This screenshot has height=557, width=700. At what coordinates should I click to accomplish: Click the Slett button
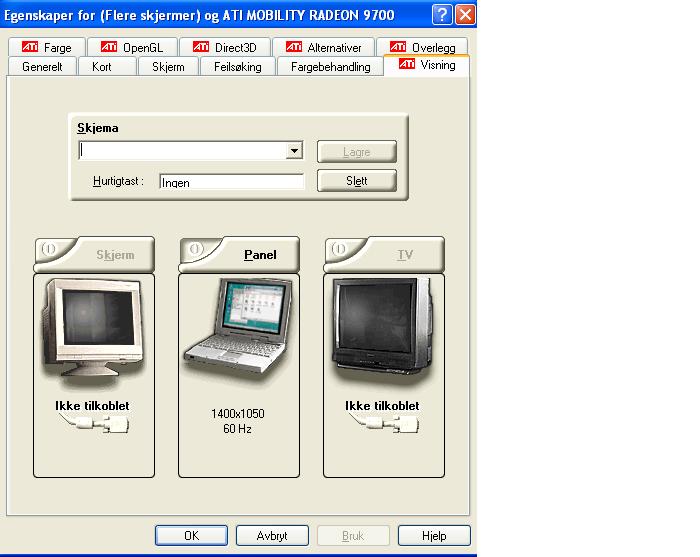pyautogui.click(x=357, y=181)
